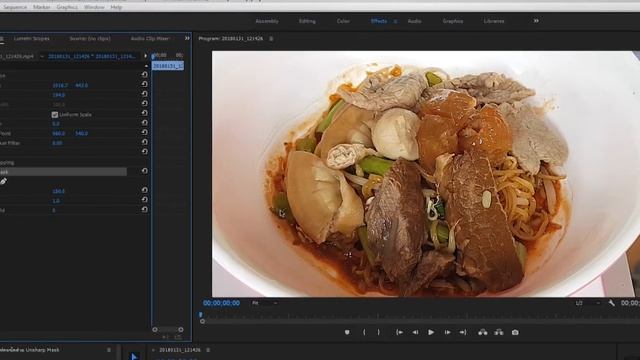The width and height of the screenshot is (640, 360).
Task: Click the Mark In bracket button
Action: (x=364, y=332)
